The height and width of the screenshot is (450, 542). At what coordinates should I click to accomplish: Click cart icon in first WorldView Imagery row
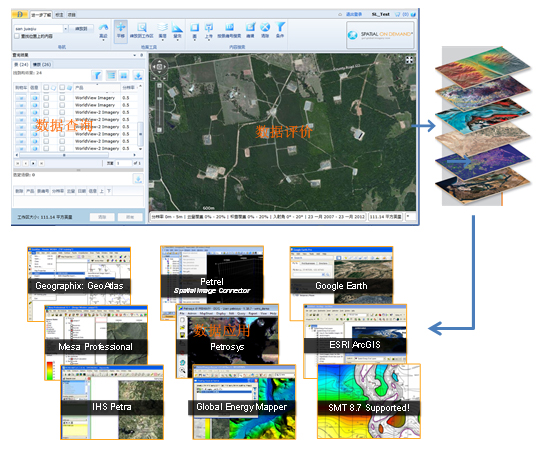click(x=21, y=98)
